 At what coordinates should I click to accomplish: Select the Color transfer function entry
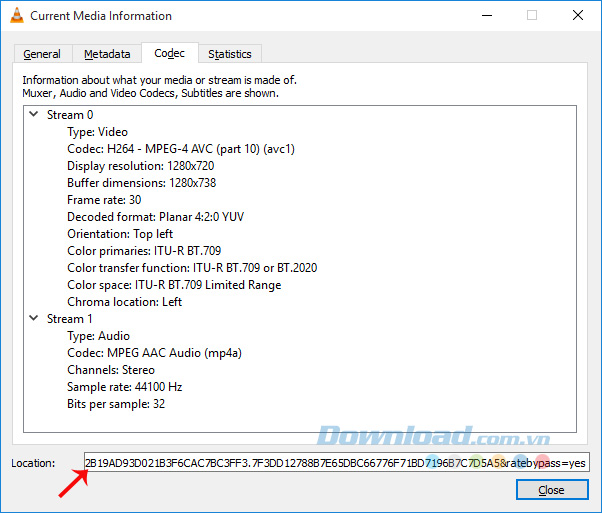point(192,268)
